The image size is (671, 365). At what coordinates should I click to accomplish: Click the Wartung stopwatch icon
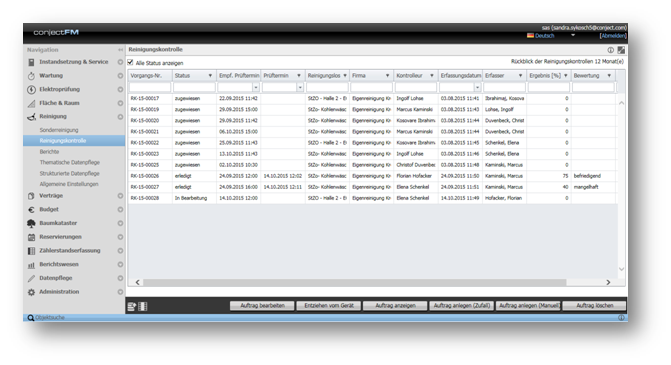click(31, 76)
